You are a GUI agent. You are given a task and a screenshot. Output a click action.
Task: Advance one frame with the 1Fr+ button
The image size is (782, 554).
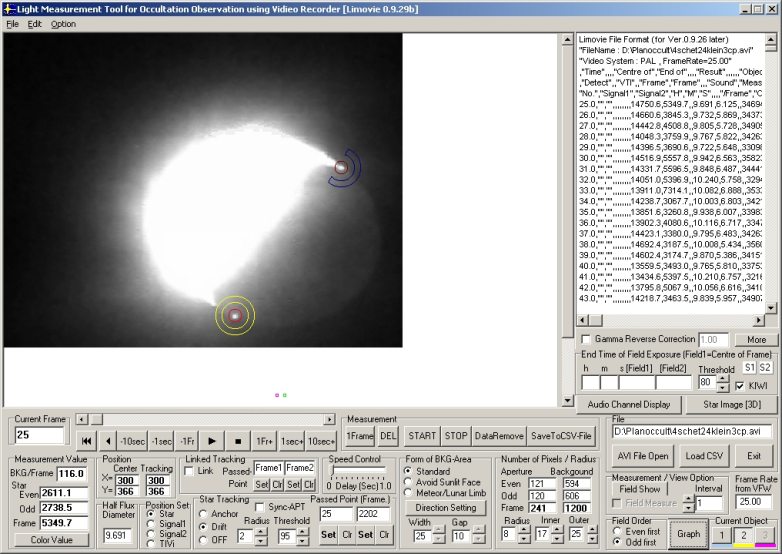pos(264,441)
